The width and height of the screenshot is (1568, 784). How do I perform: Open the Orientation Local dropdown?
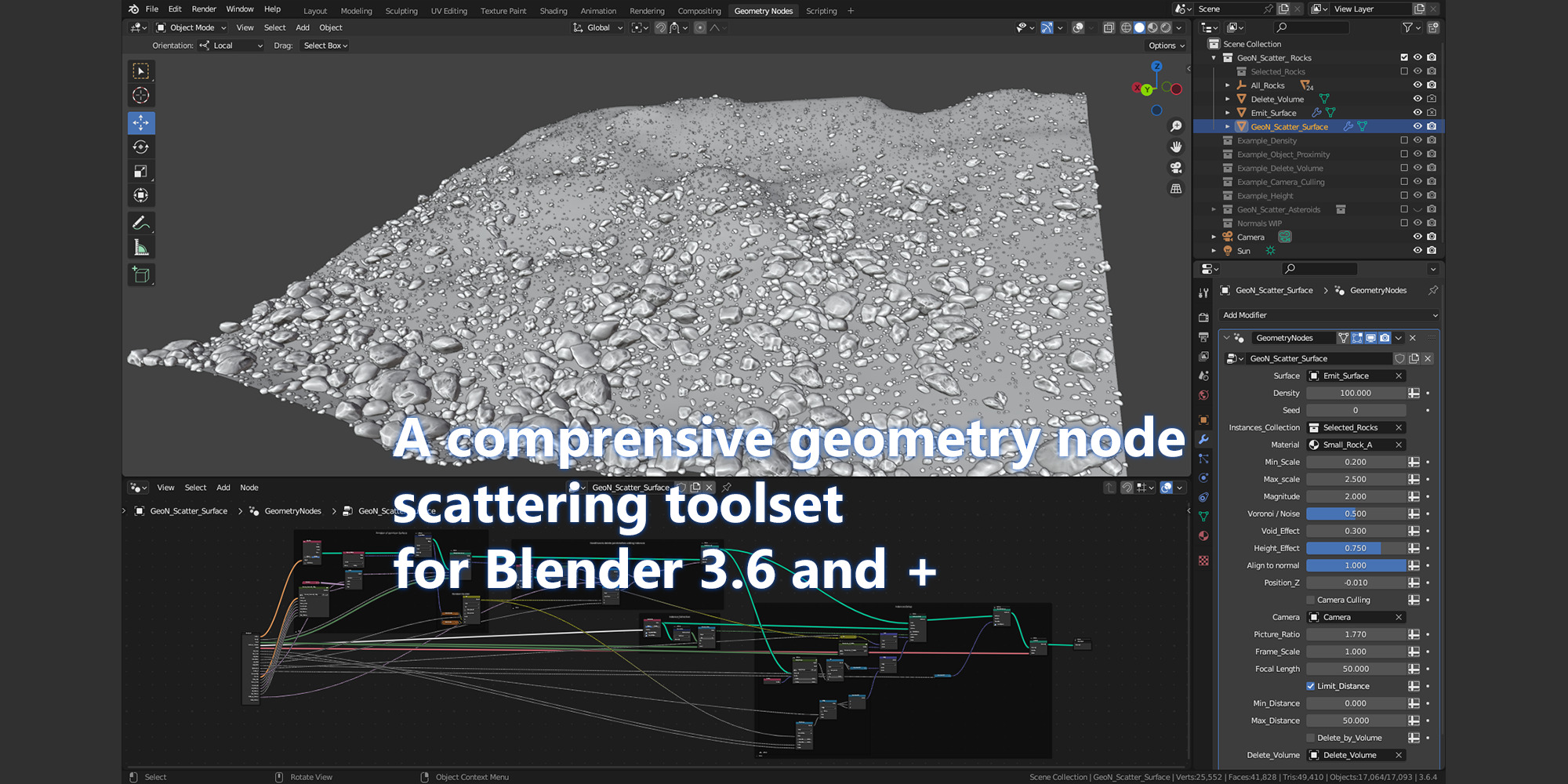[231, 45]
